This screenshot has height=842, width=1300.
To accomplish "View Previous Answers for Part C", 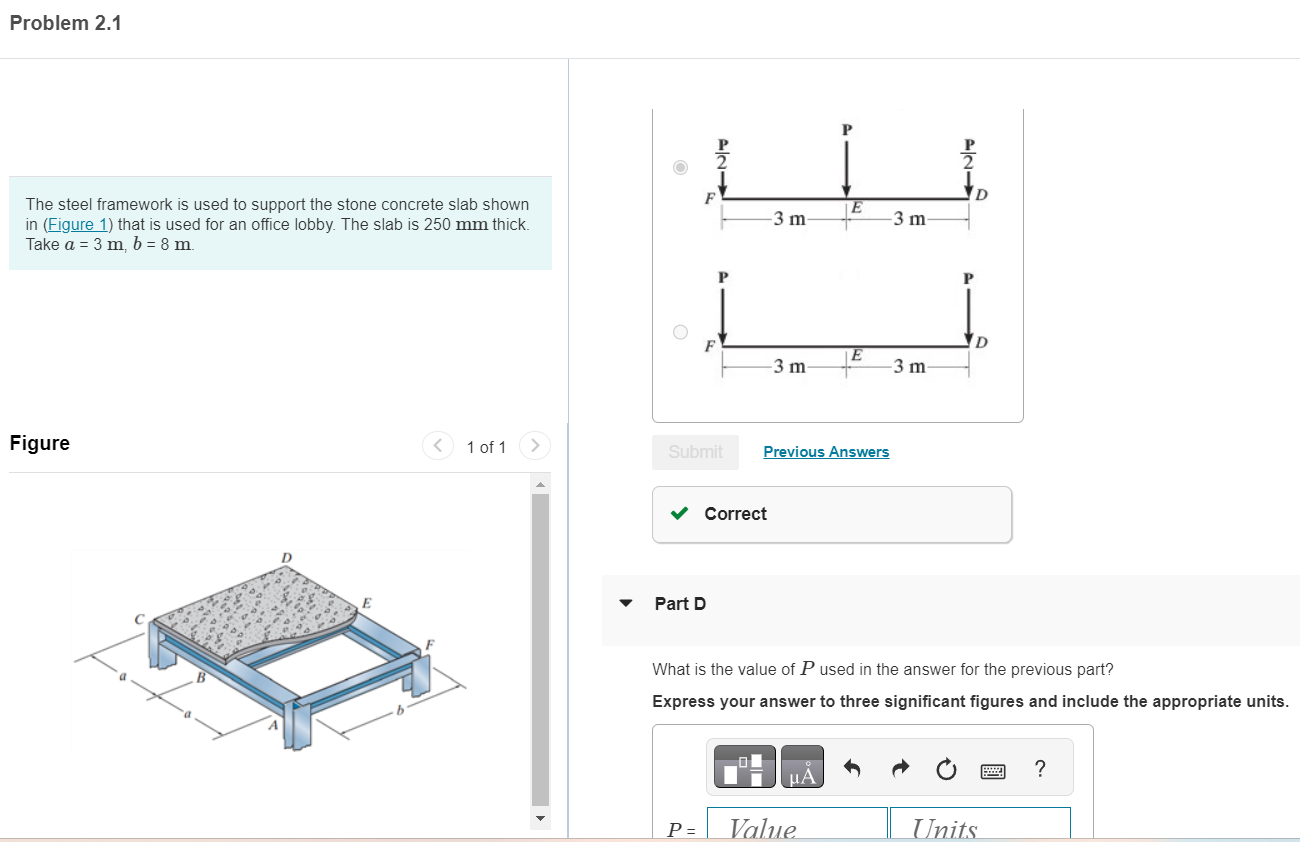I will 825,451.
